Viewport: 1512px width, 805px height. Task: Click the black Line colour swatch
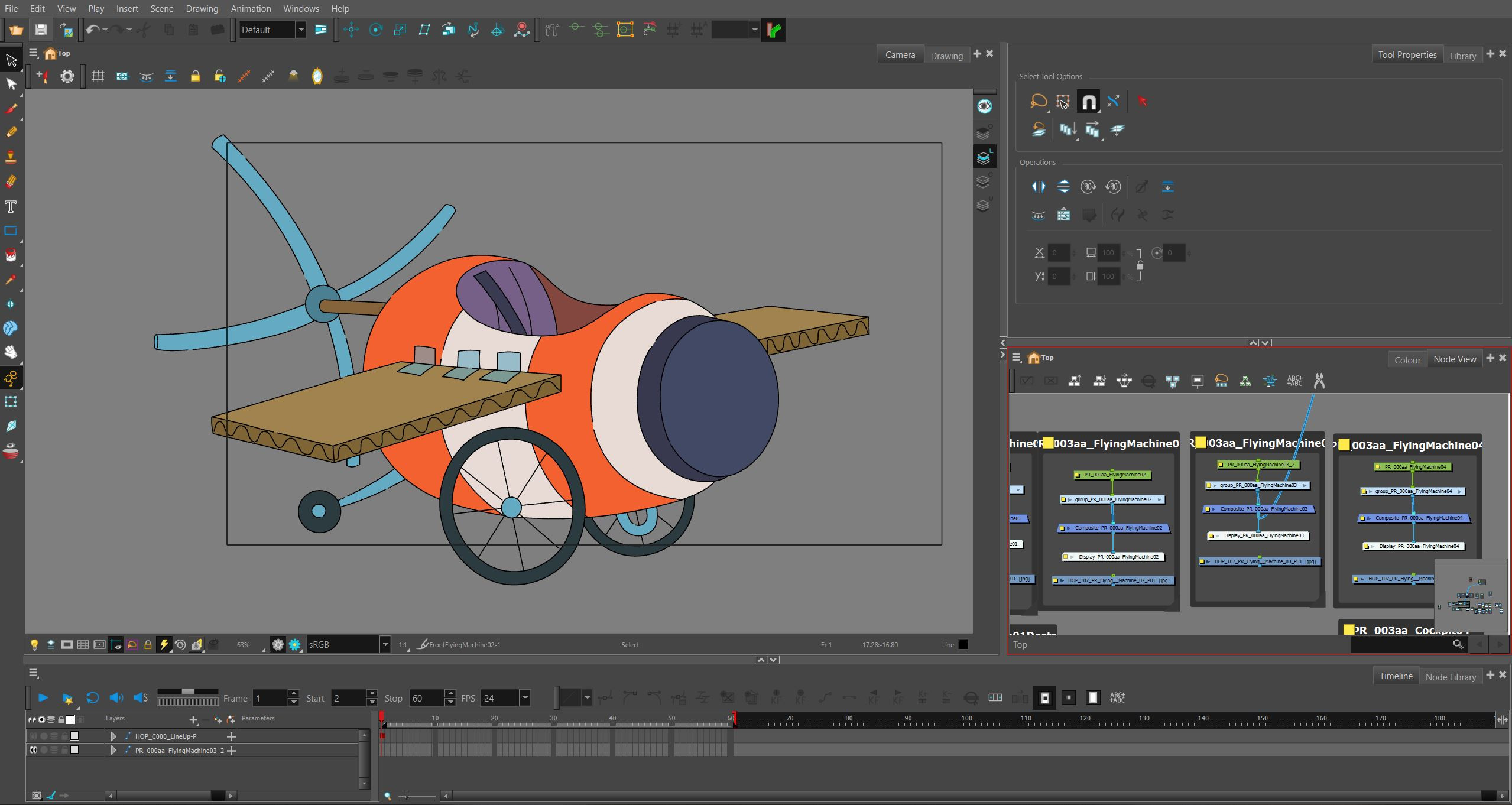click(x=963, y=645)
